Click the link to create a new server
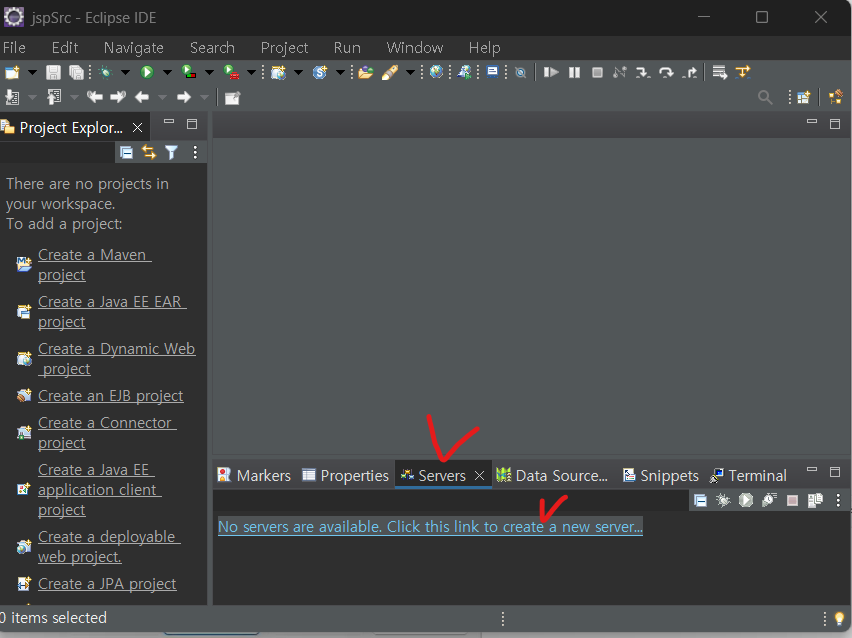The image size is (852, 638). pyautogui.click(x=430, y=525)
